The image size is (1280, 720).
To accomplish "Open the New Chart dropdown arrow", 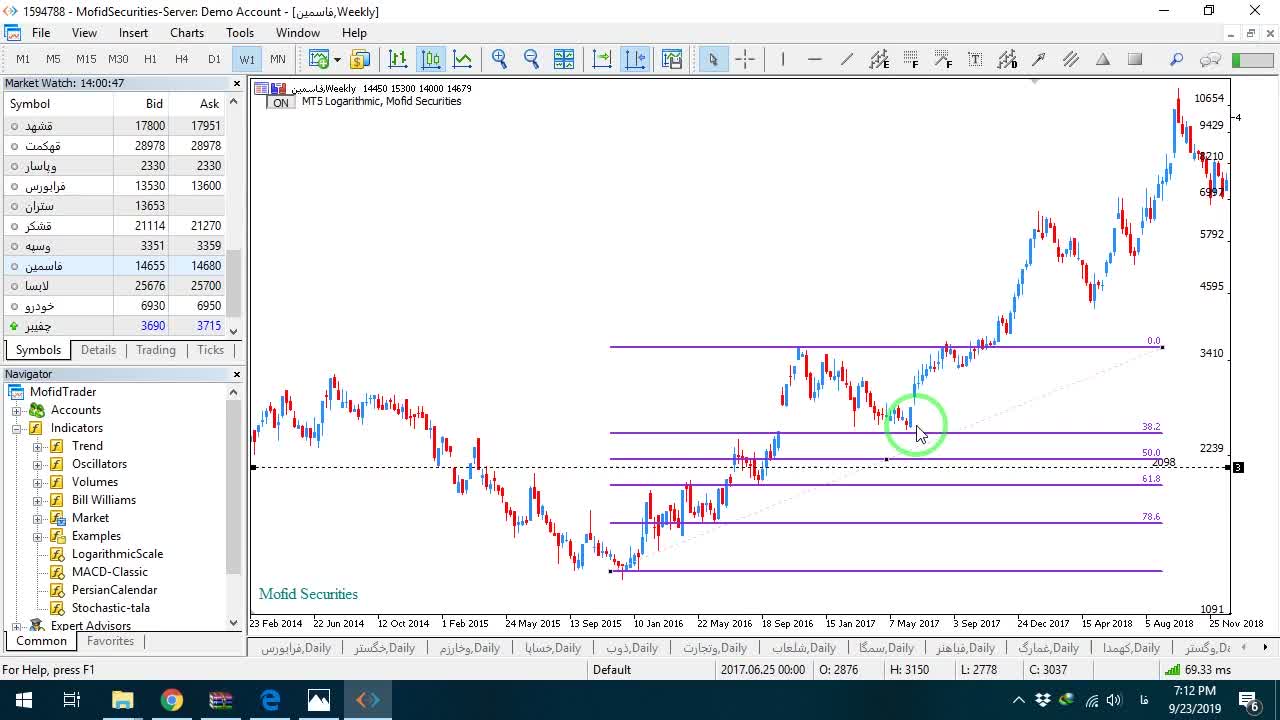I will pos(337,59).
